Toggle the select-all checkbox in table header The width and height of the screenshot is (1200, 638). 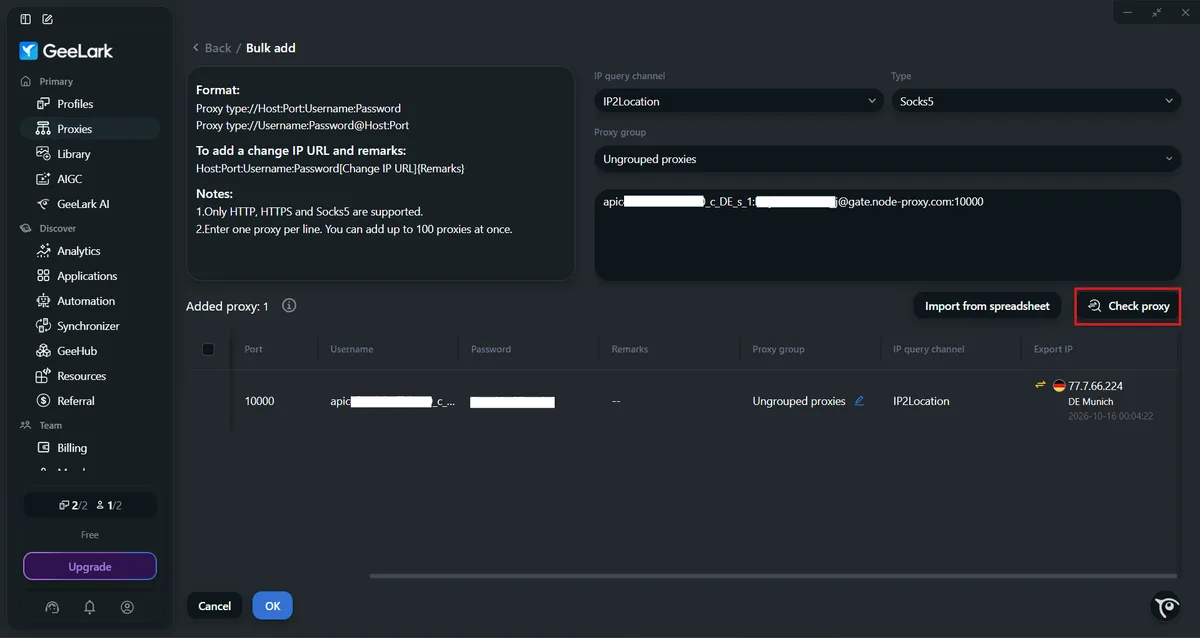pos(208,349)
